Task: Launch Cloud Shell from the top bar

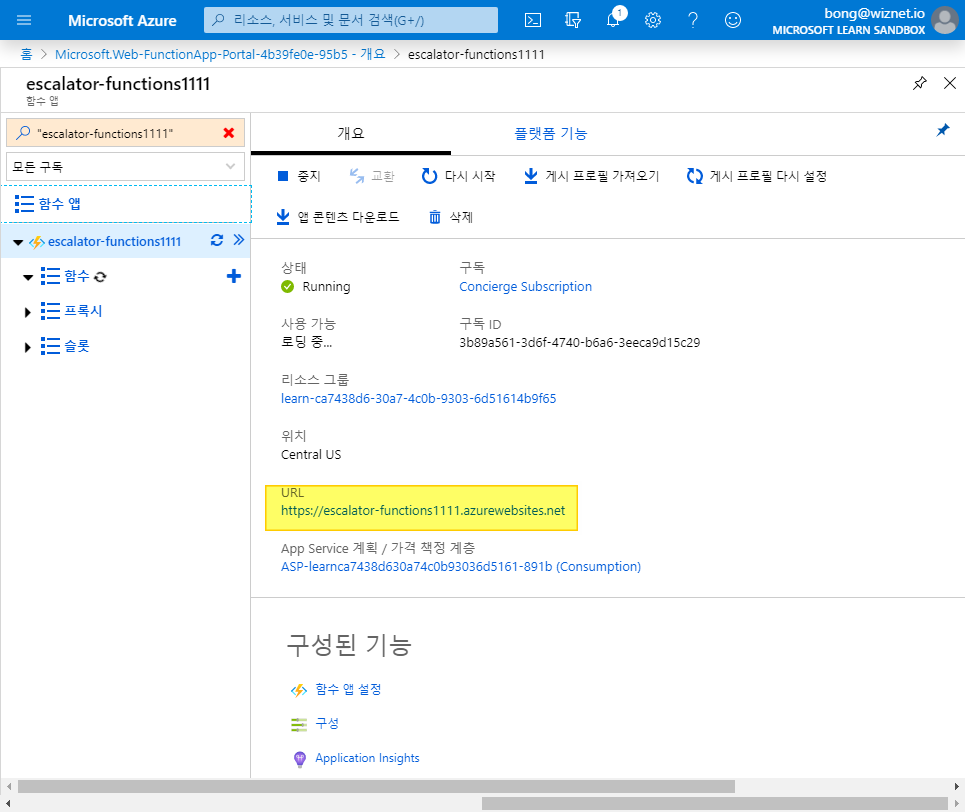Action: [x=533, y=20]
